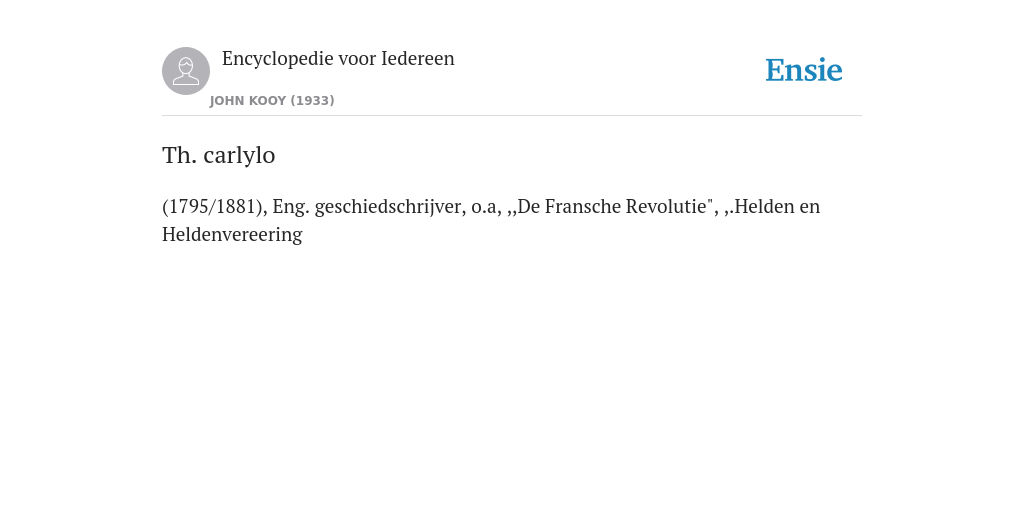Click the "(1795/1881)" date text
Screen dimensions: 1024x512
pos(215,206)
